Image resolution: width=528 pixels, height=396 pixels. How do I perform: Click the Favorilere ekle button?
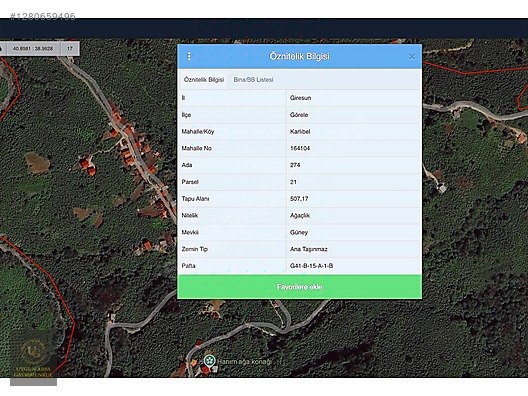coord(299,287)
